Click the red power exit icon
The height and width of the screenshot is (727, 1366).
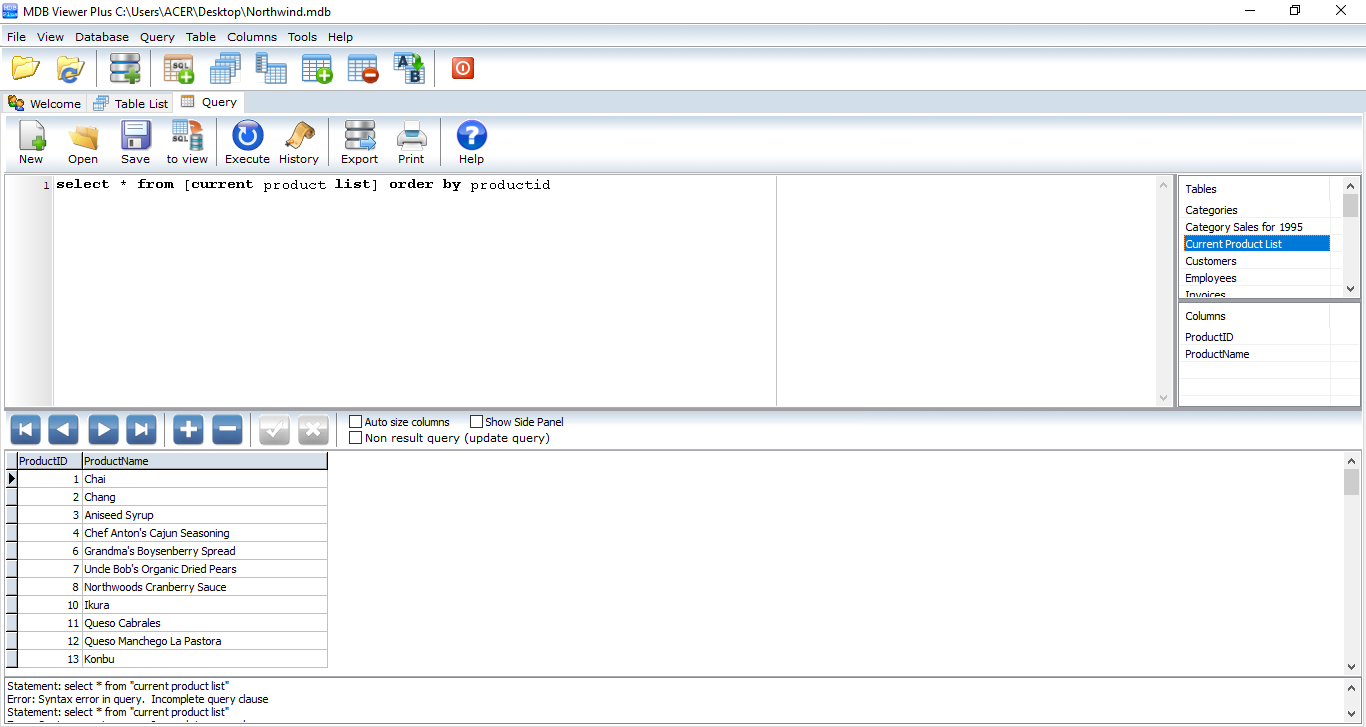(463, 68)
